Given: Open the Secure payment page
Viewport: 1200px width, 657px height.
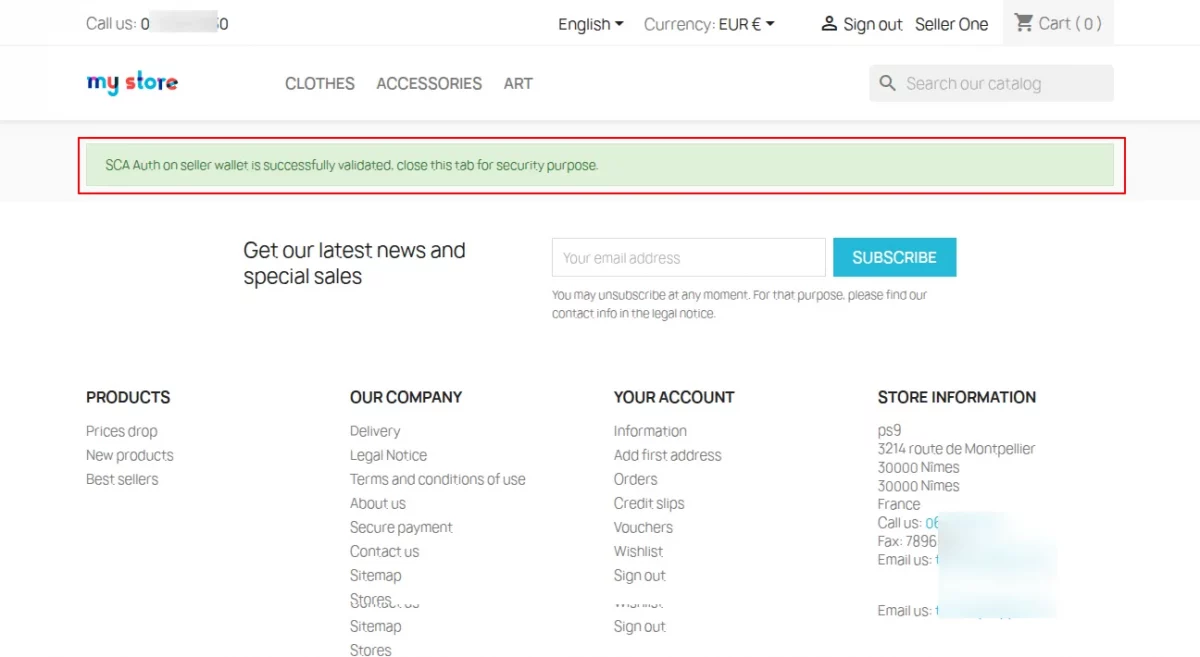Looking at the screenshot, I should (400, 527).
